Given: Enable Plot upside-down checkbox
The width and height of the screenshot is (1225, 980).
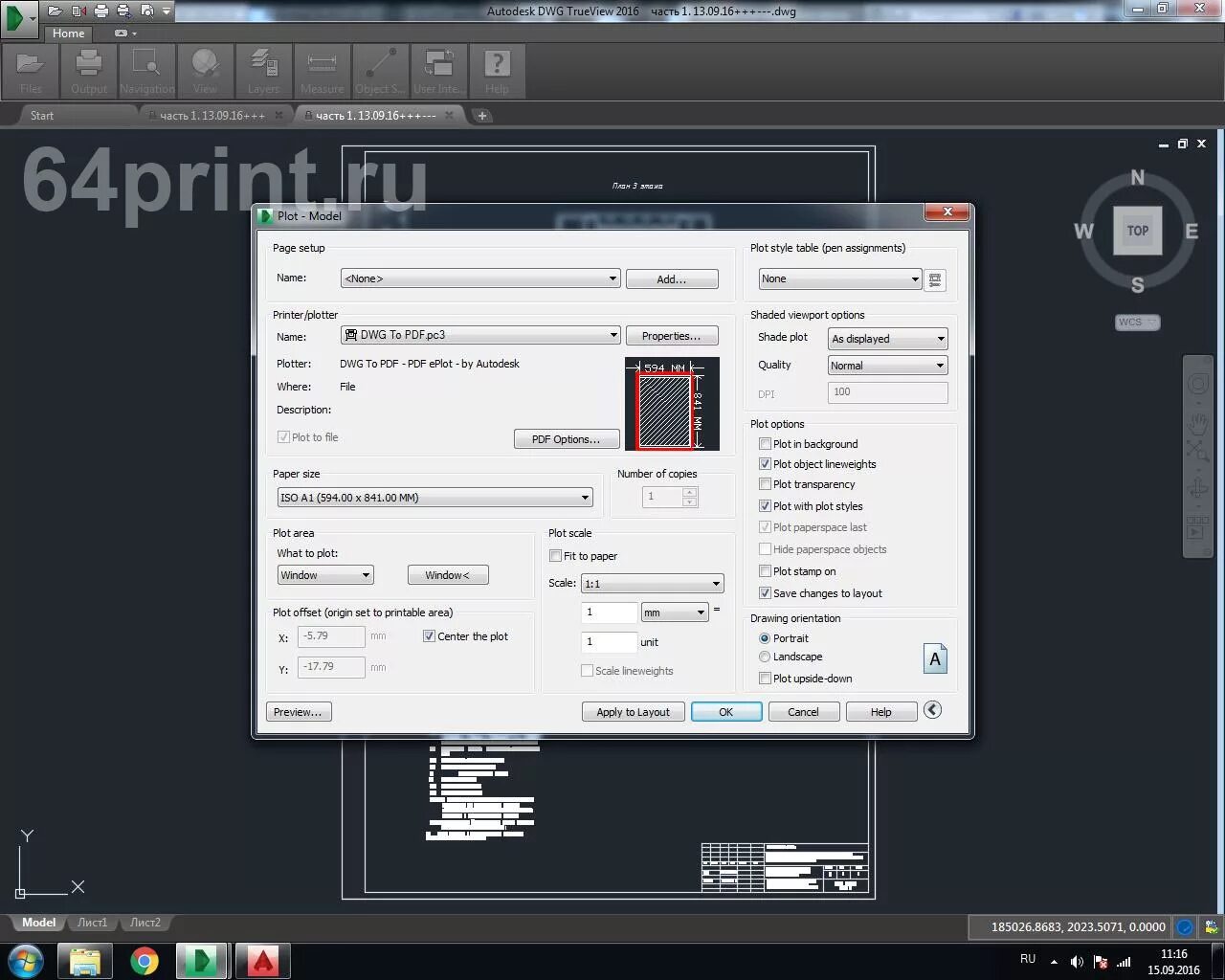Looking at the screenshot, I should 765,679.
